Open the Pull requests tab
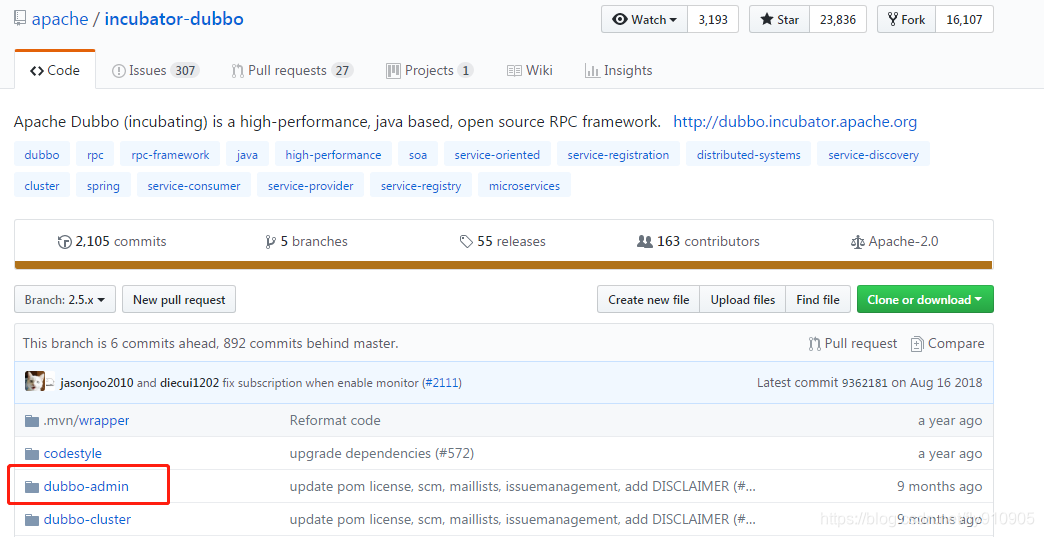The height and width of the screenshot is (537, 1044). pyautogui.click(x=291, y=71)
